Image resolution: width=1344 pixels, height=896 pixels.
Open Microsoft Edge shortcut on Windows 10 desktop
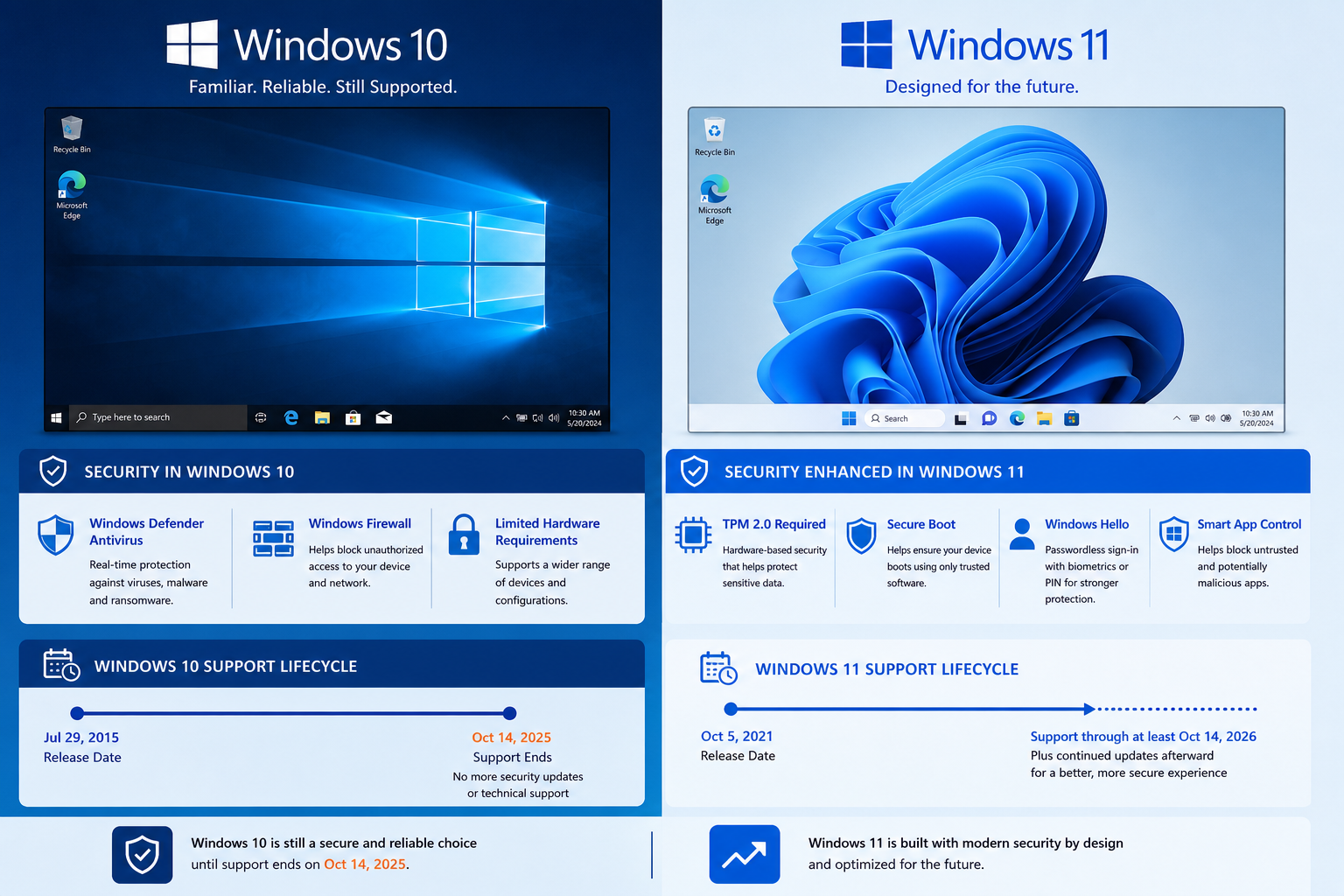coord(72,195)
